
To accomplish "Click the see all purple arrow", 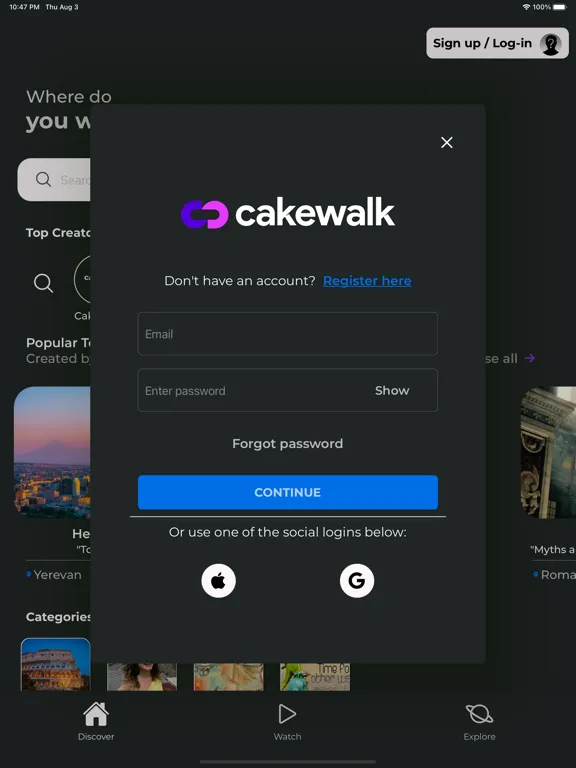I will [529, 358].
